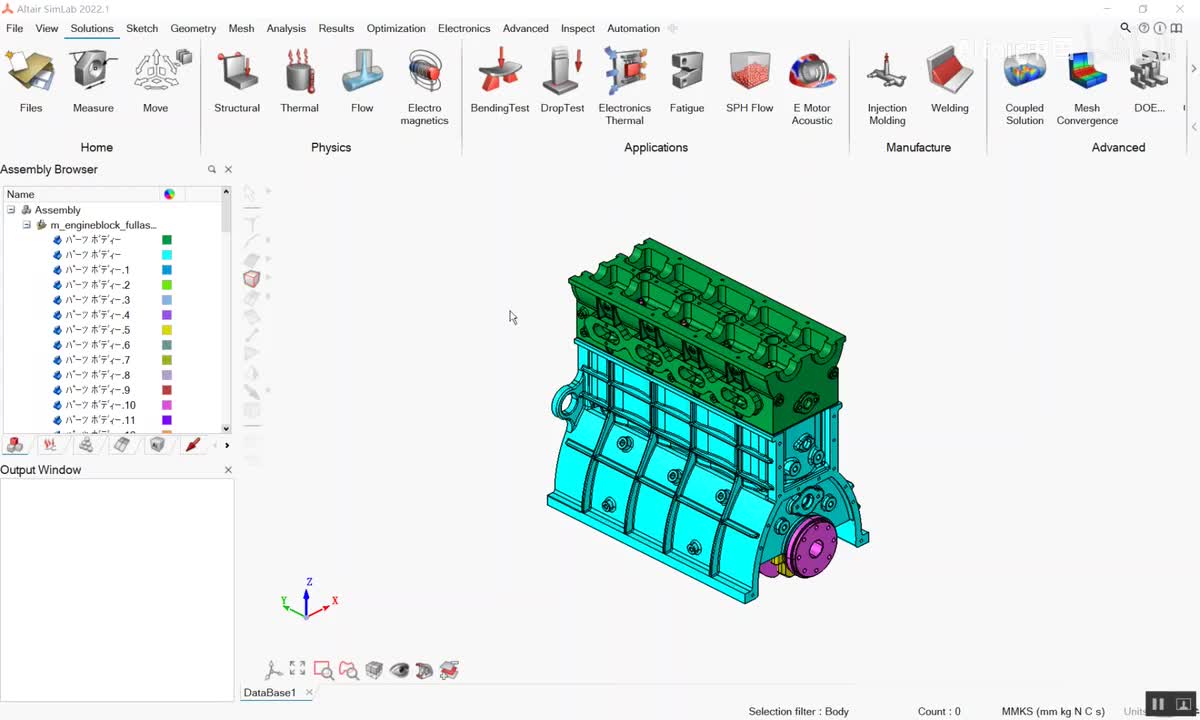
Task: Pause the recording playback
Action: 1158,704
